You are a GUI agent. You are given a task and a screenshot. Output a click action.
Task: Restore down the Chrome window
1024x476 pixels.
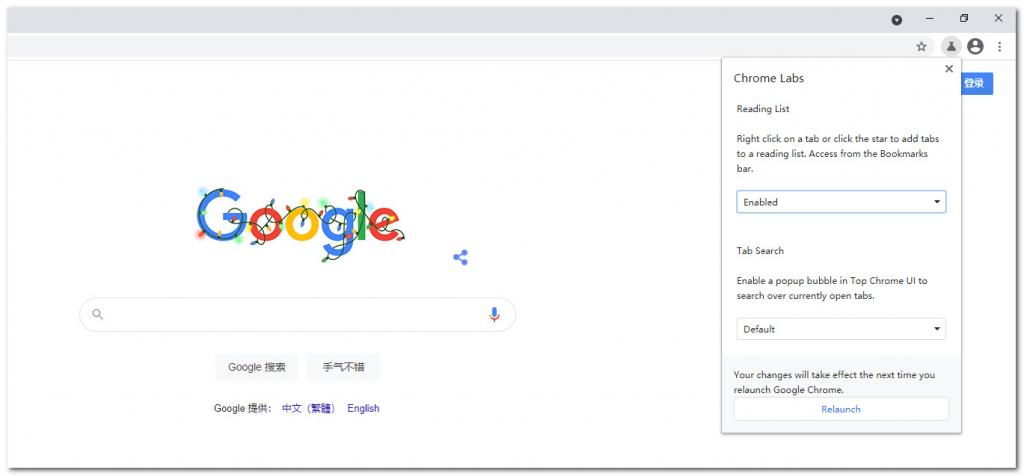pos(964,18)
